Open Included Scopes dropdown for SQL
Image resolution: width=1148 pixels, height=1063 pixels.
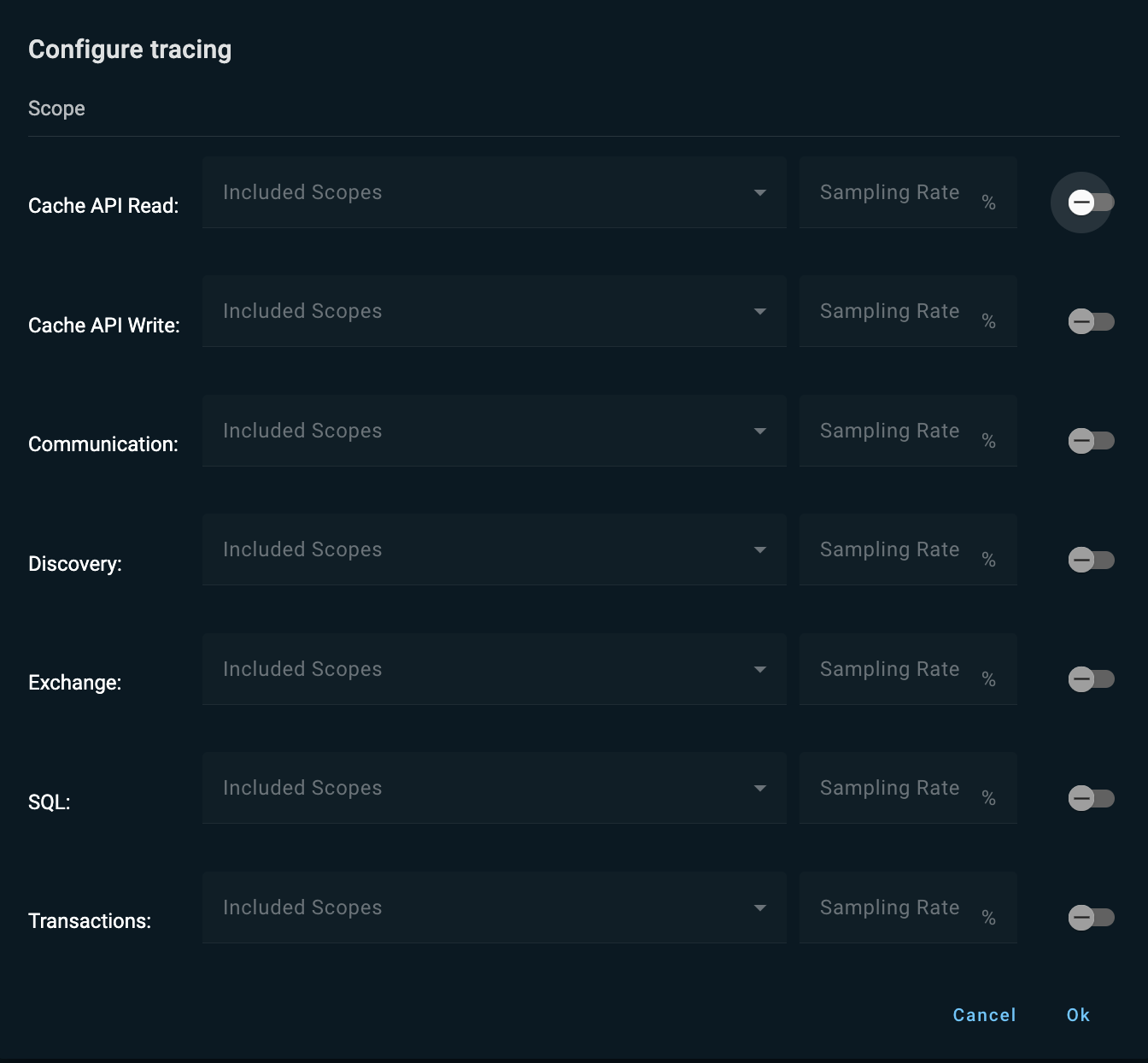point(495,788)
